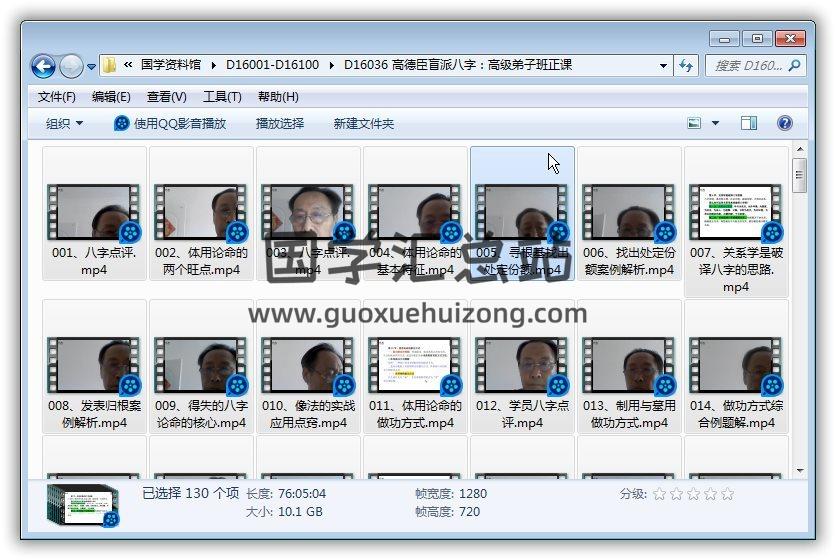Select video 014、做功方式综合例题解.mp4

pos(736,366)
